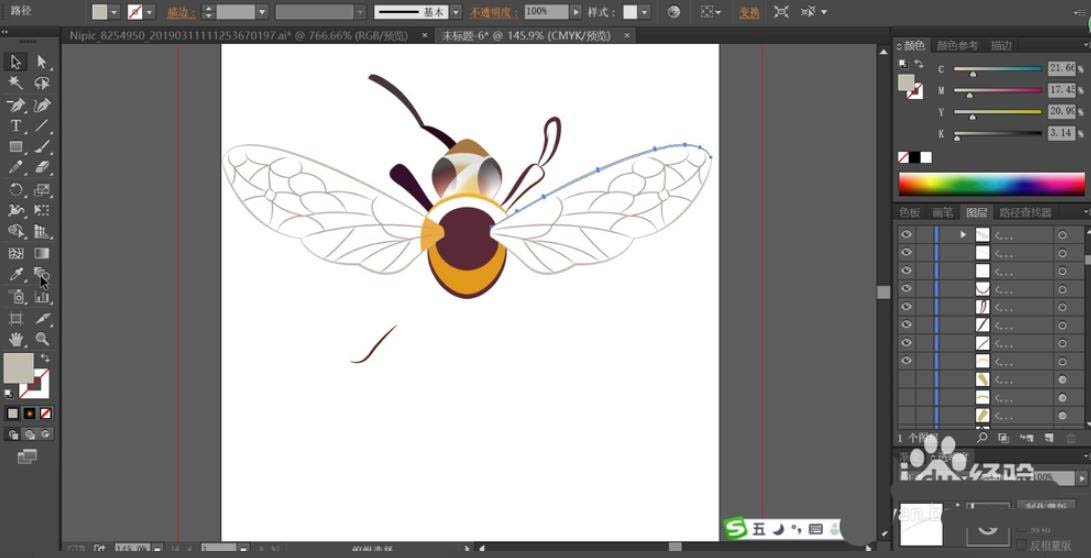Click the color spectrum bar
Viewport: 1091px width, 558px height.
[x=990, y=184]
